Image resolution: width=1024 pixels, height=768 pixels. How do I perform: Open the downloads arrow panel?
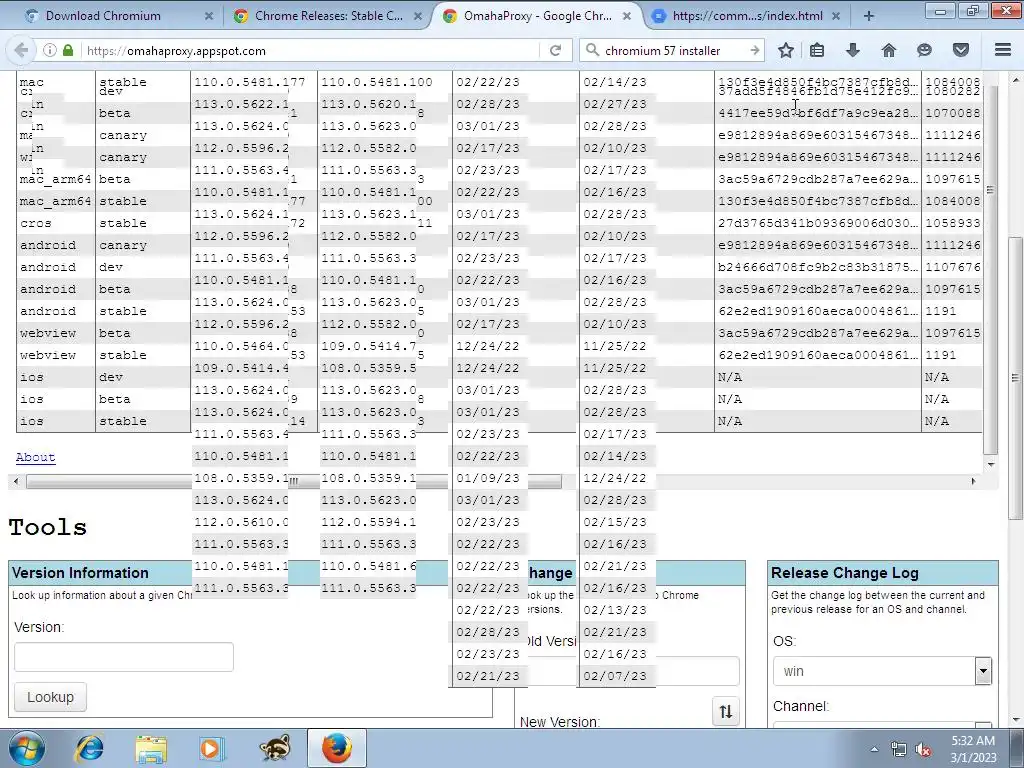(853, 50)
